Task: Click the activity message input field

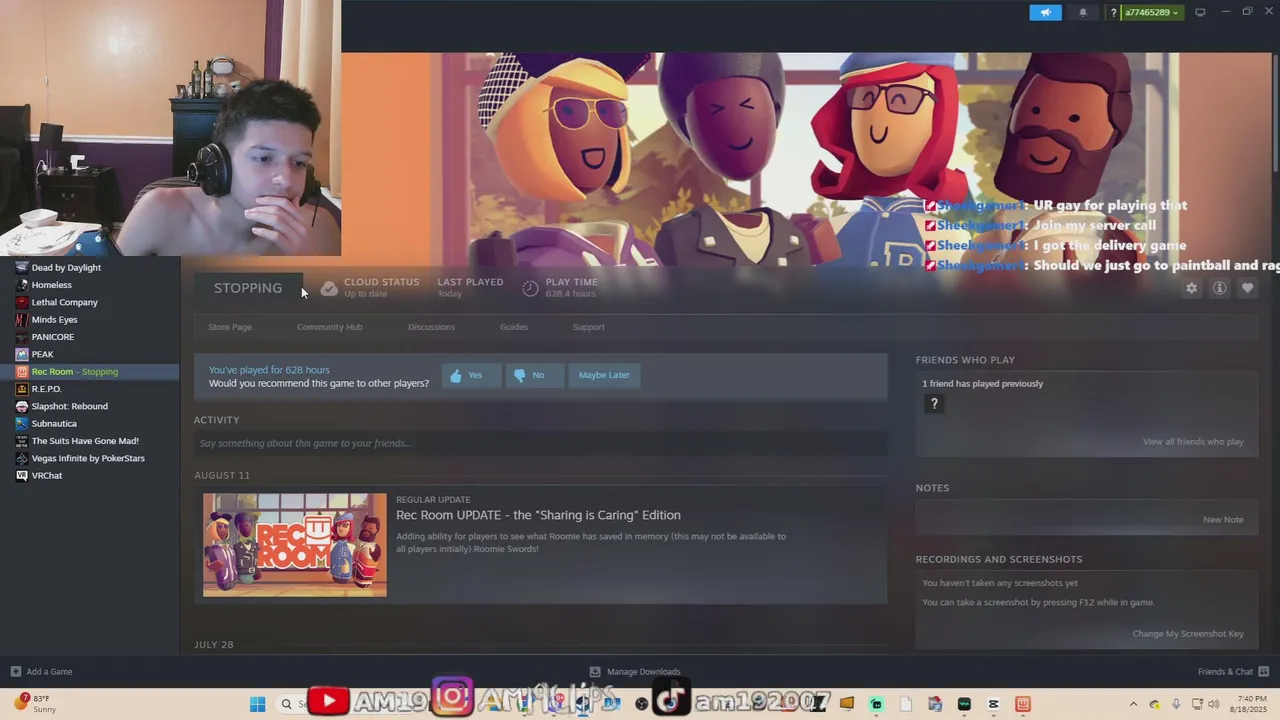Action: coord(540,443)
